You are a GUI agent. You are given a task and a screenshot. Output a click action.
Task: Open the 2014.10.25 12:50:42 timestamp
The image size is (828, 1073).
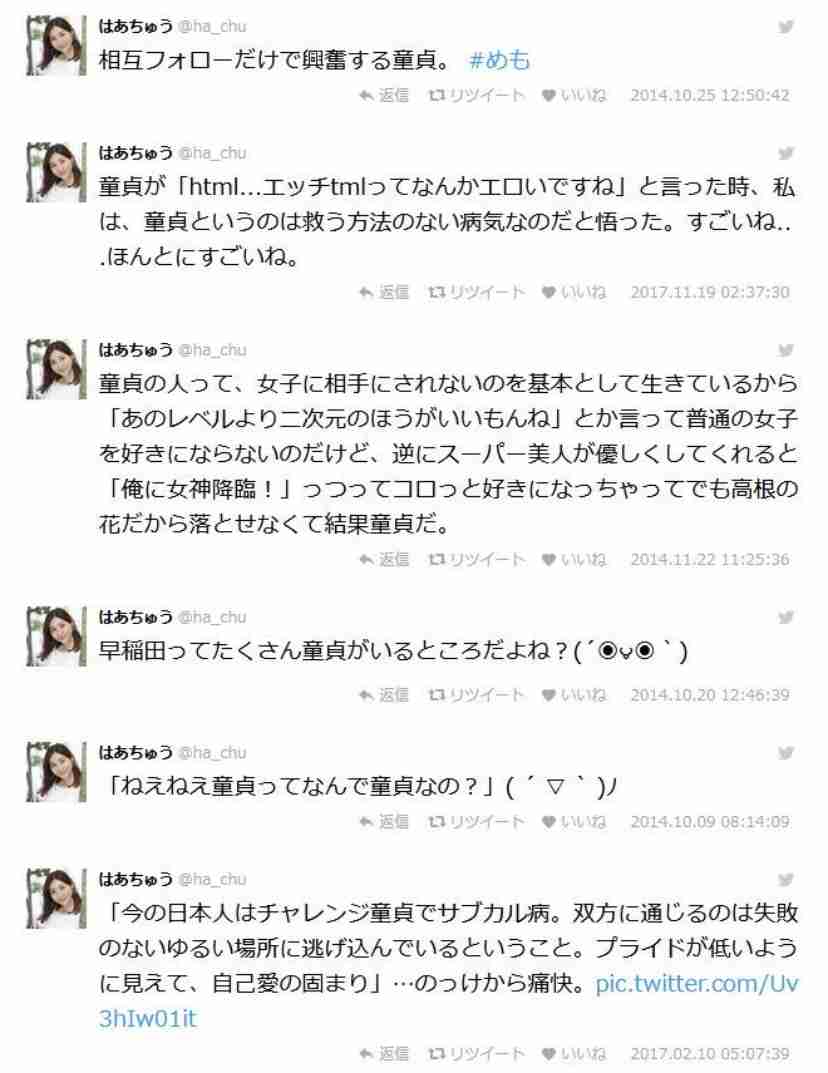click(710, 95)
